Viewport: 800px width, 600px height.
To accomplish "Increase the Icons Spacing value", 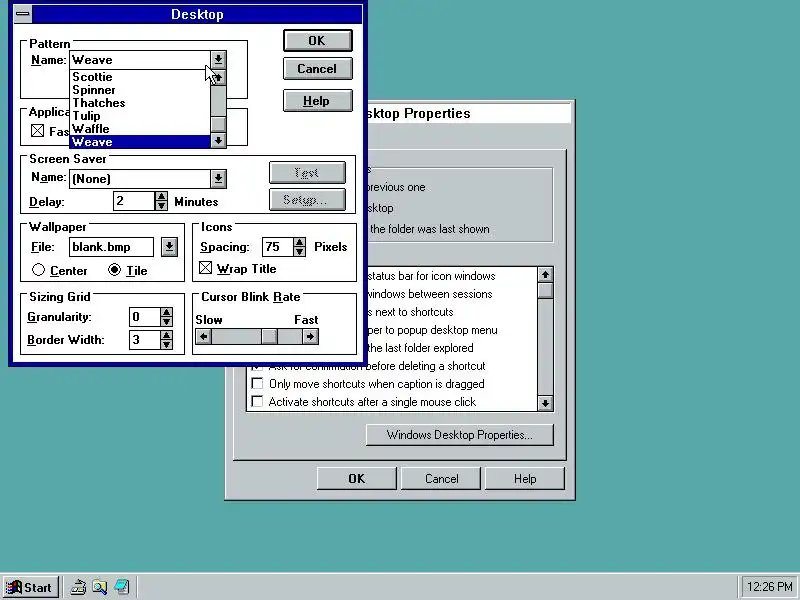I will coord(299,242).
